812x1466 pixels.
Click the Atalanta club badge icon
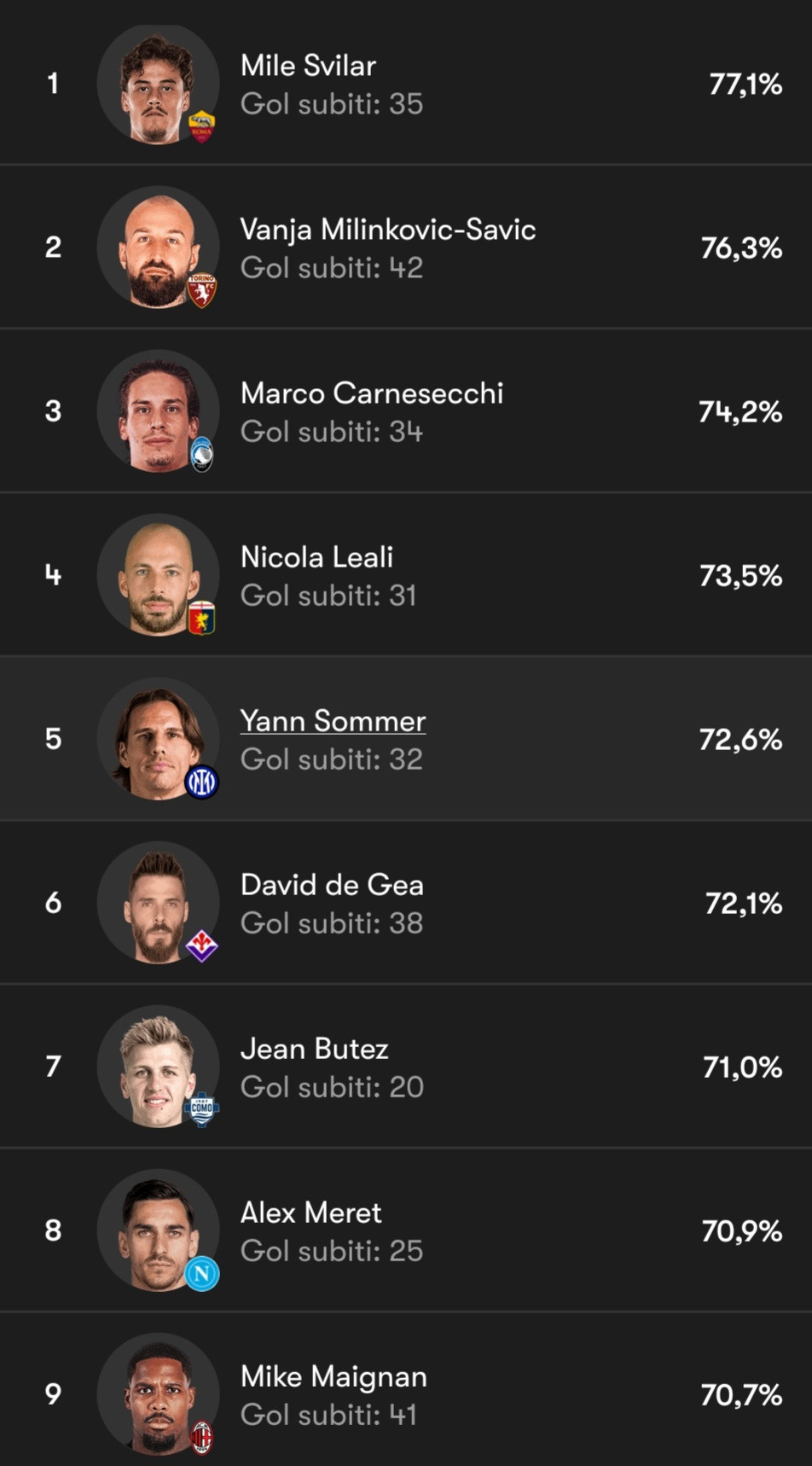click(x=201, y=454)
